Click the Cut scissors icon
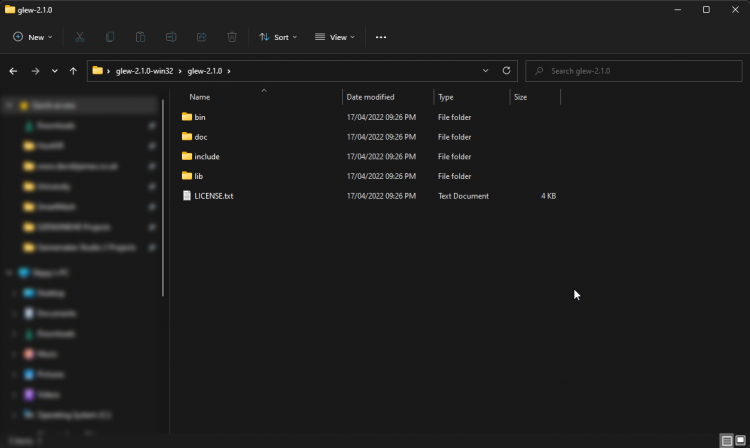Viewport: 750px width, 448px height. pyautogui.click(x=79, y=37)
